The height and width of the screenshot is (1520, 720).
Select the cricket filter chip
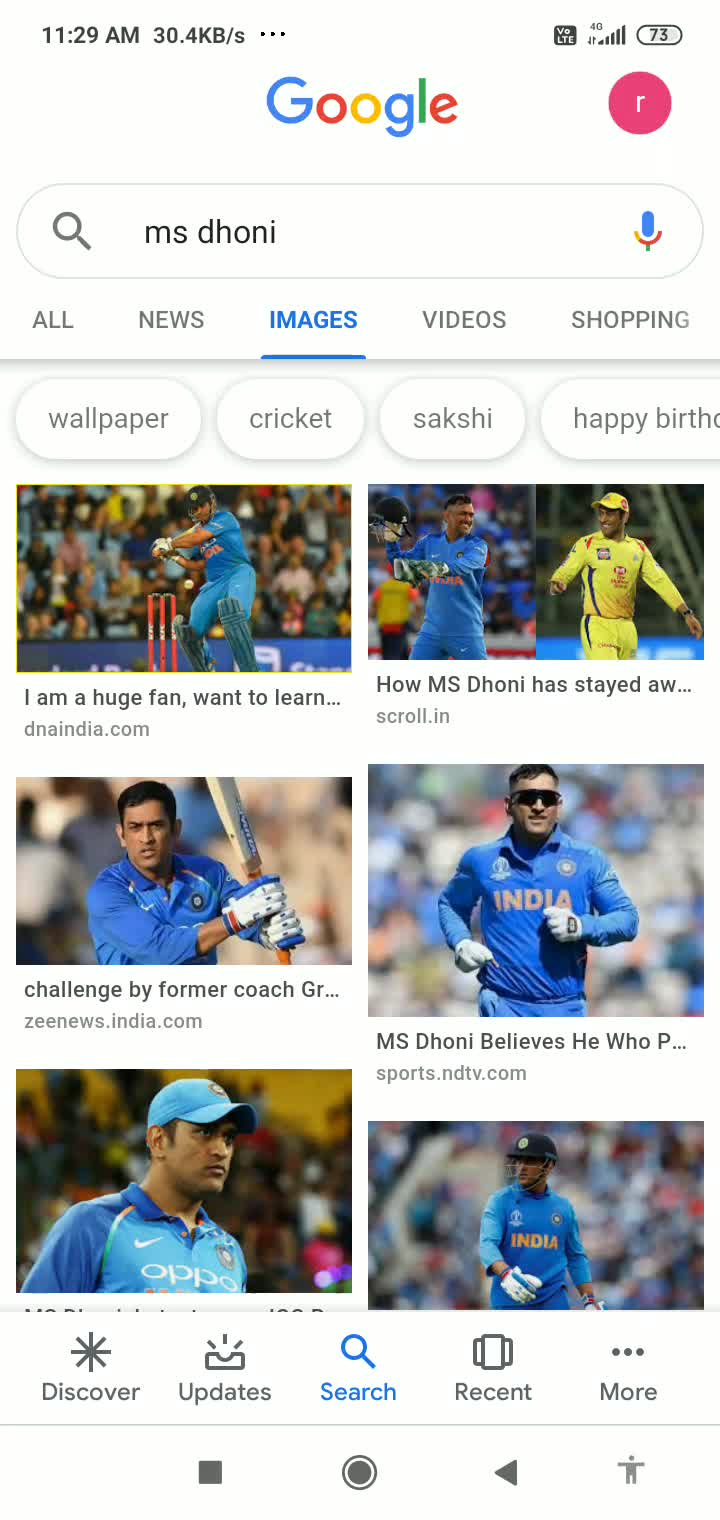[290, 418]
